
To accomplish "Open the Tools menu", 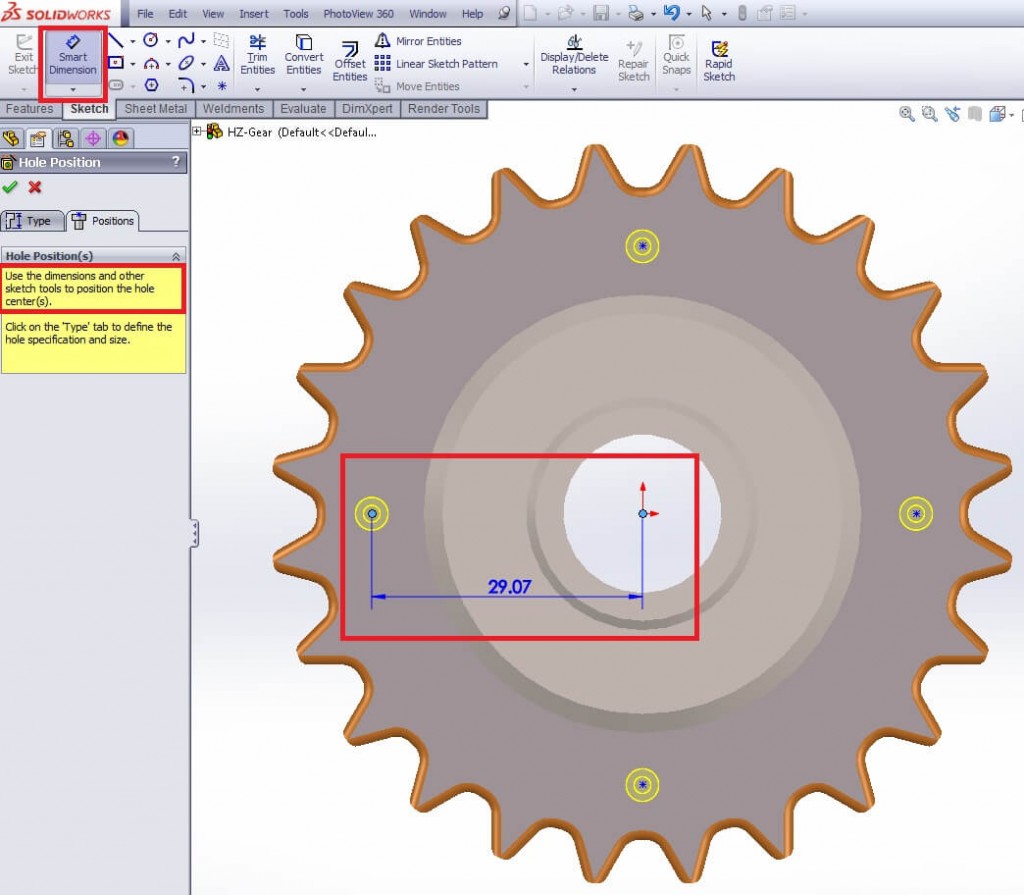I will [295, 13].
